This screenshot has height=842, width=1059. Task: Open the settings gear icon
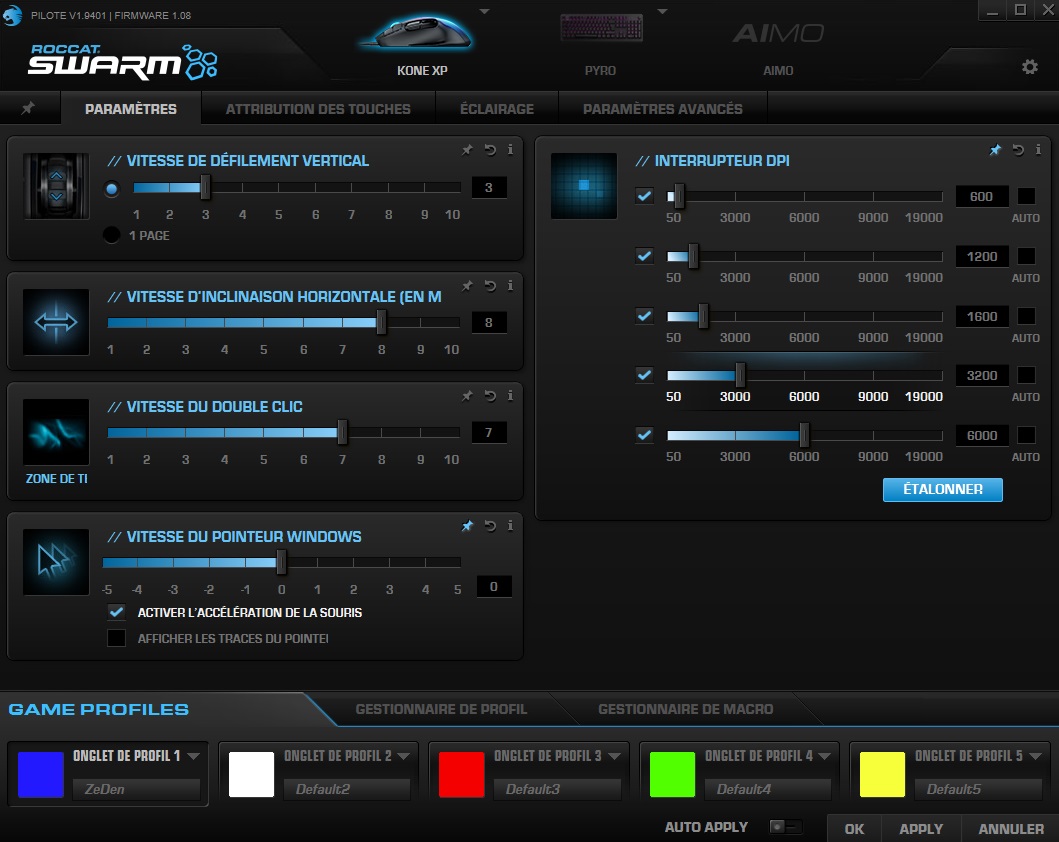[x=1029, y=67]
